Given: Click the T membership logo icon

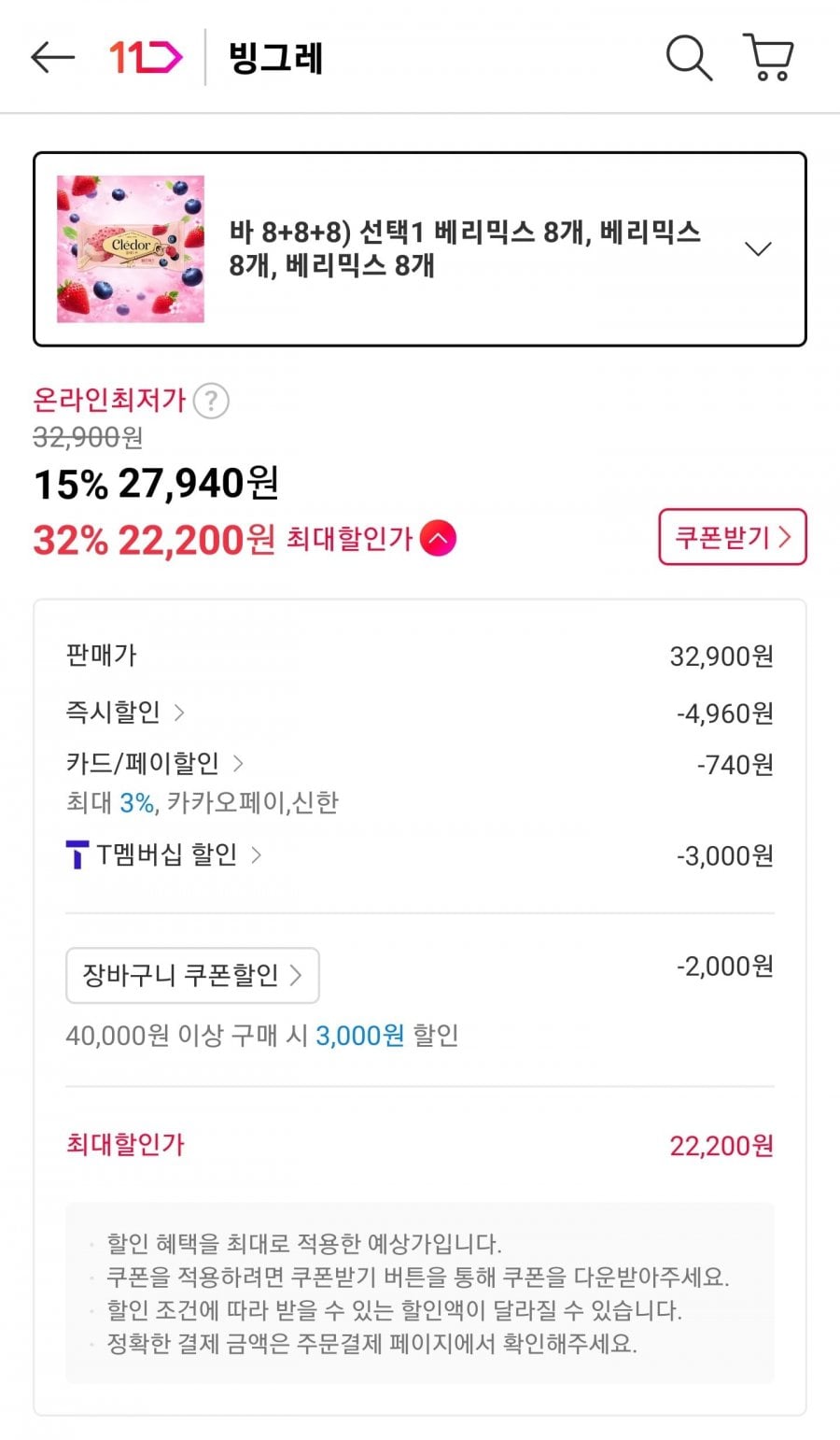Looking at the screenshot, I should 77,854.
